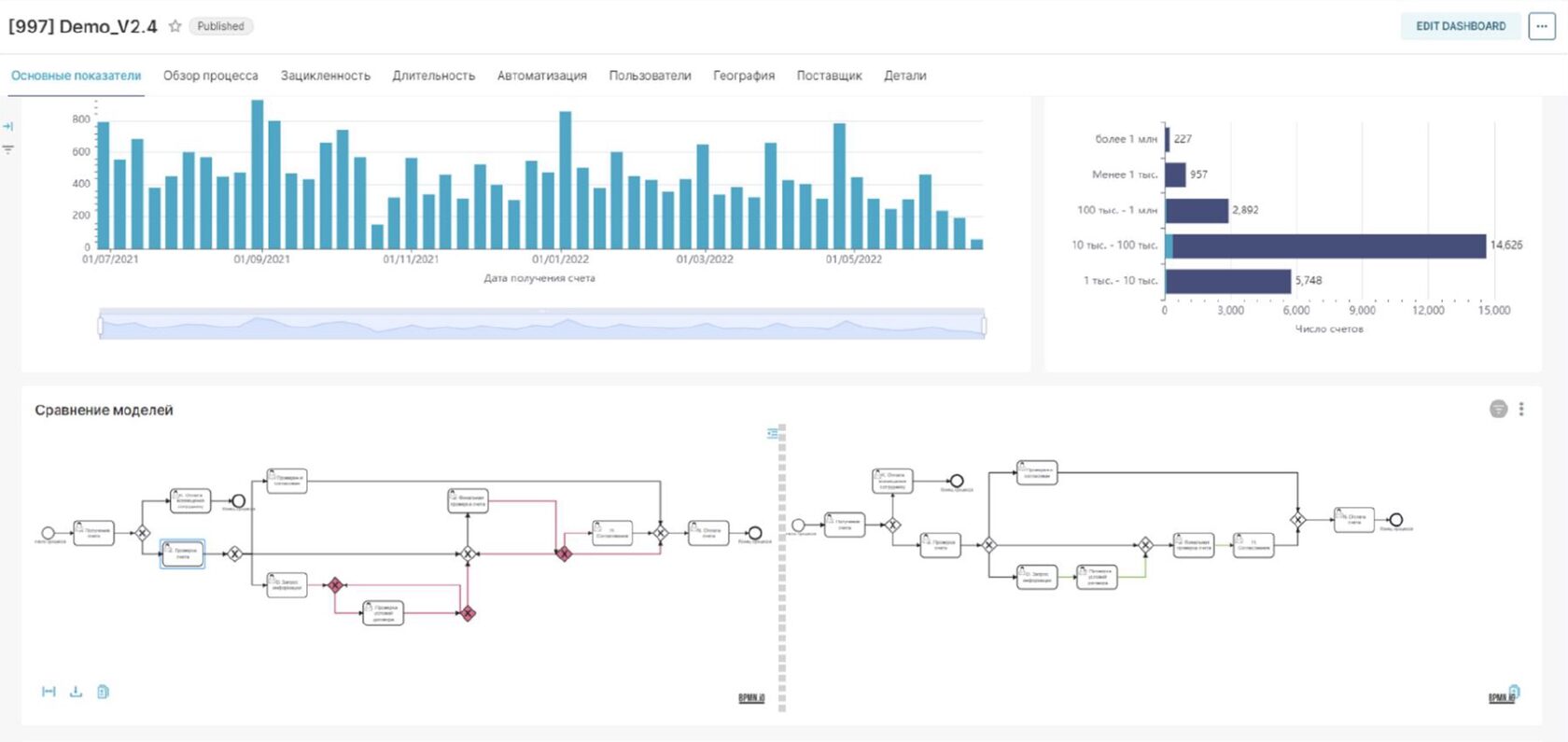Click the fit-to-width icon below the left model
This screenshot has height=742, width=1568.
tap(49, 692)
